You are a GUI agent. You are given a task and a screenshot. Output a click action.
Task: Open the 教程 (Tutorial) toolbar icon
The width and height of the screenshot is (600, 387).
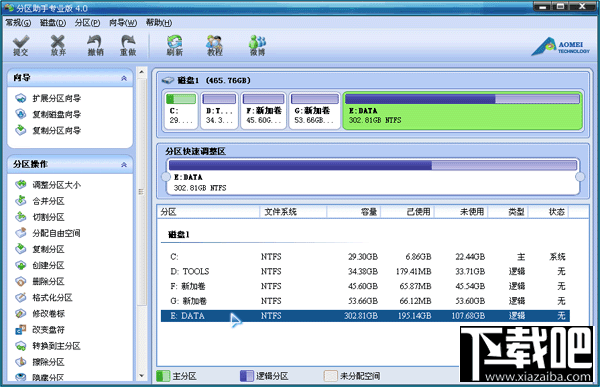215,45
